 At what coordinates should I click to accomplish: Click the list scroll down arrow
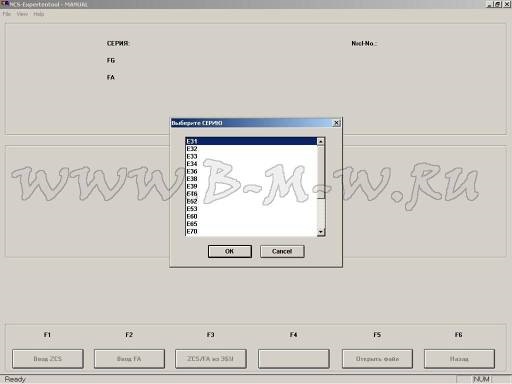[x=321, y=232]
